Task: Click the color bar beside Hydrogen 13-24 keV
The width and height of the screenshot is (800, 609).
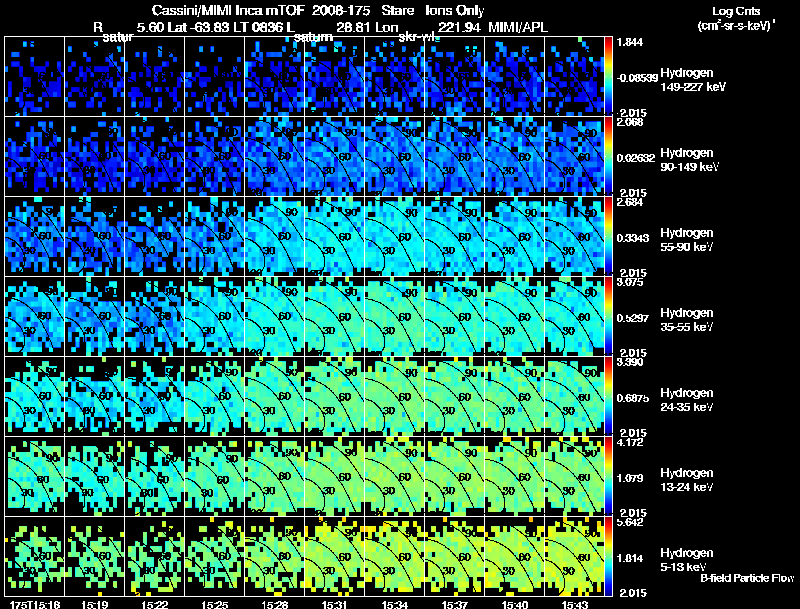Action: tap(608, 476)
